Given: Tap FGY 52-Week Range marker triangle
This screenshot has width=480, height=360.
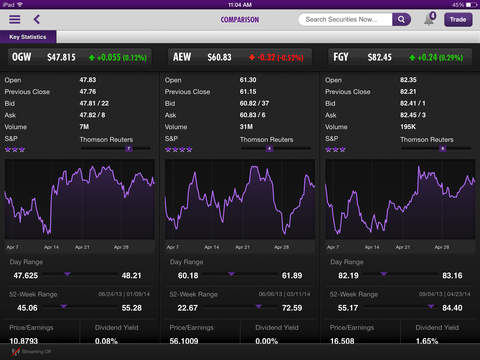Looking at the screenshot, I should pos(431,306).
